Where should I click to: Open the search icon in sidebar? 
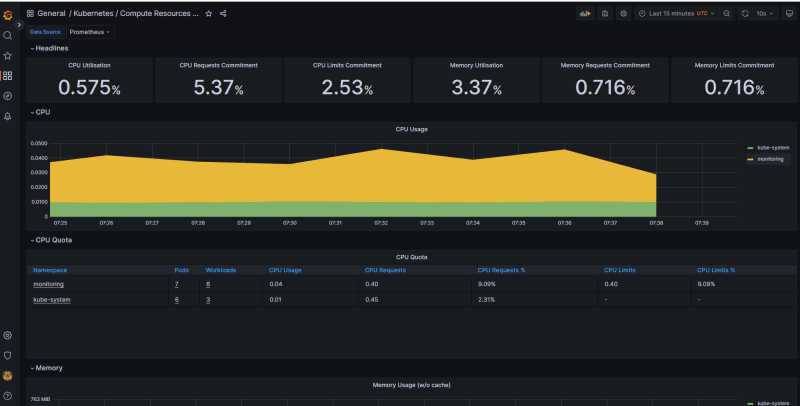[x=8, y=35]
